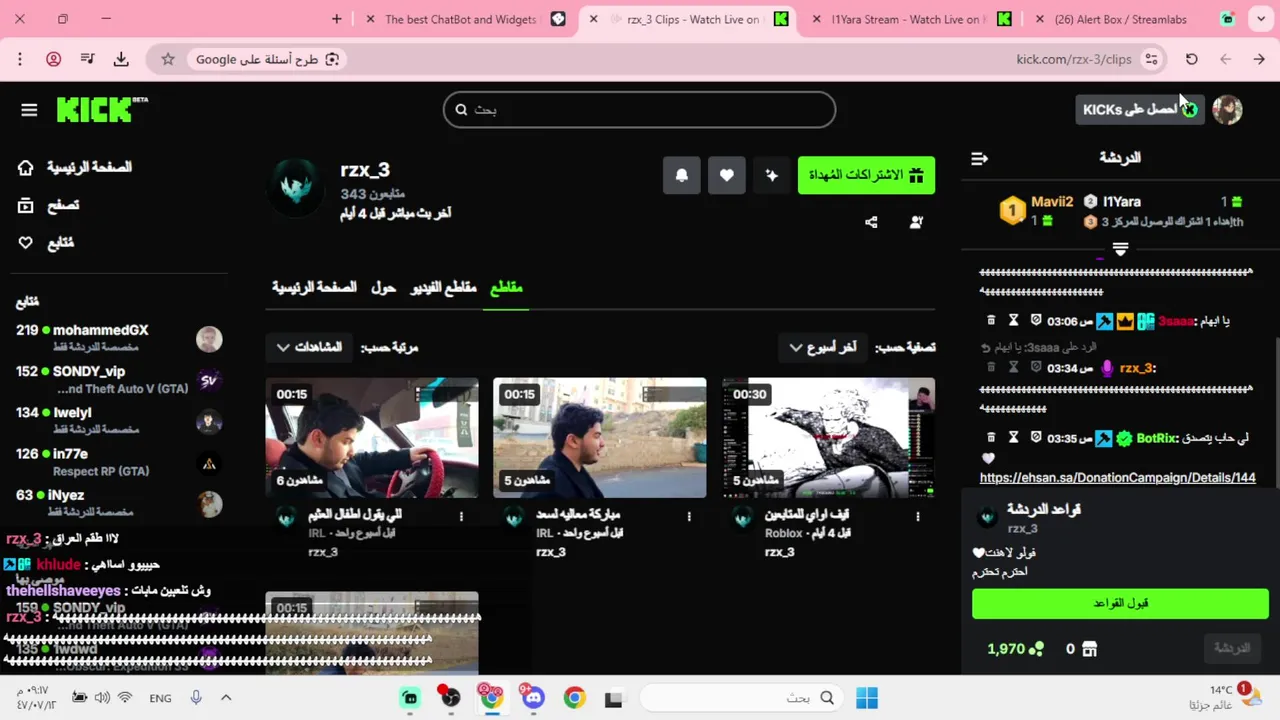This screenshot has width=1280, height=720.
Task: Switch to the حول tab
Action: 384,287
